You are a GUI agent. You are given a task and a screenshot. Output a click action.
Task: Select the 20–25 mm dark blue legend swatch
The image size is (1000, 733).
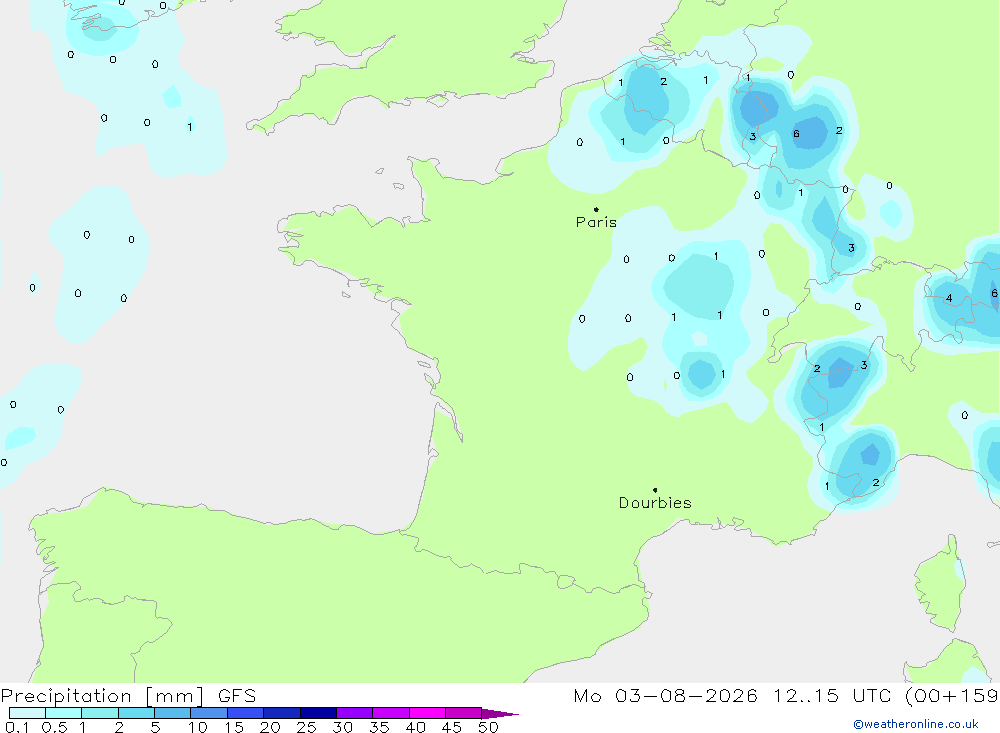[x=282, y=713]
